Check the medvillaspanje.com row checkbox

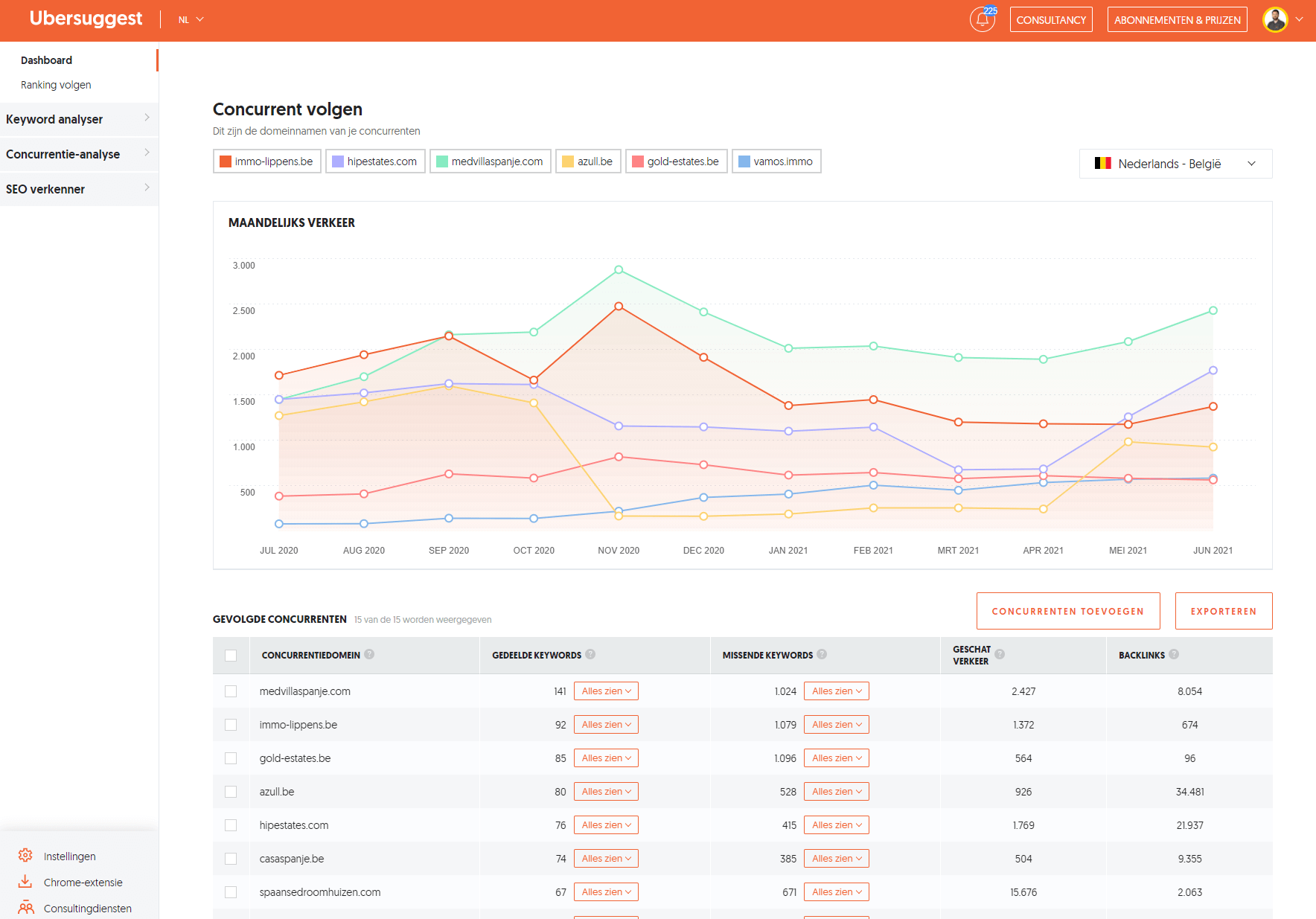(231, 691)
